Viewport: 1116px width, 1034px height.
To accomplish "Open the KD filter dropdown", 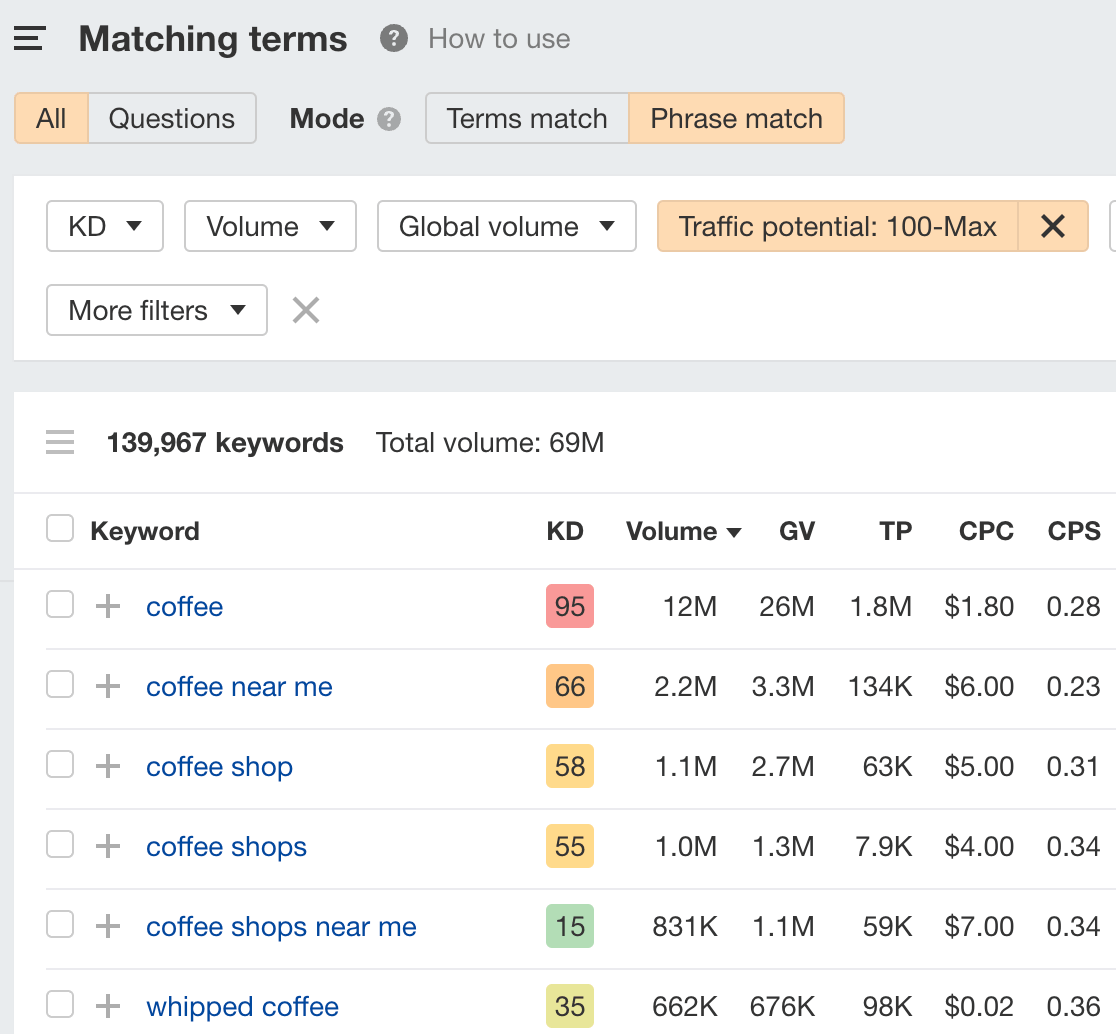I will [104, 226].
